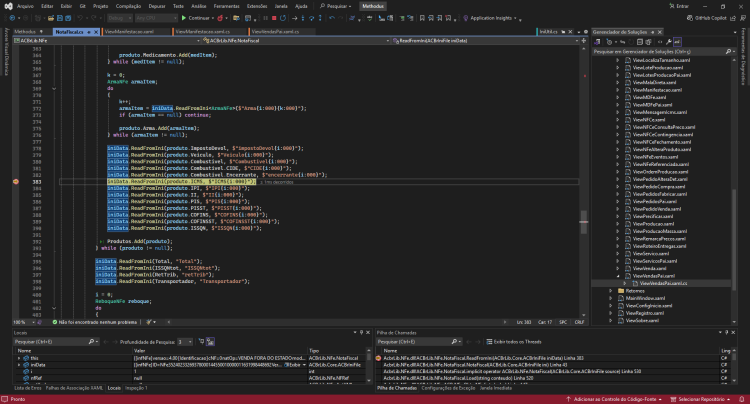
Task: Pause execution with the Break All icon
Action: click(x=265, y=18)
